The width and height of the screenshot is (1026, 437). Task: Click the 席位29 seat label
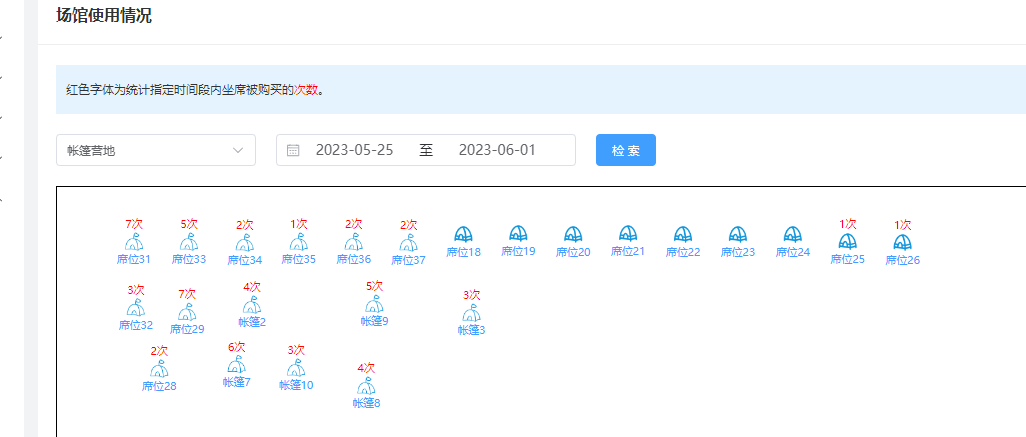click(187, 329)
